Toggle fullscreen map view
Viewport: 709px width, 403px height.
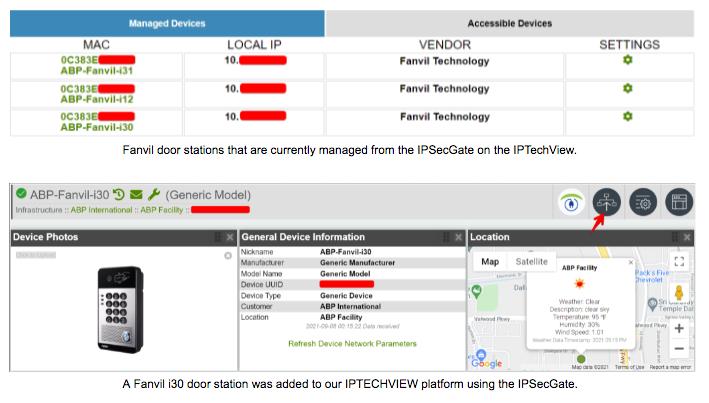(x=679, y=261)
